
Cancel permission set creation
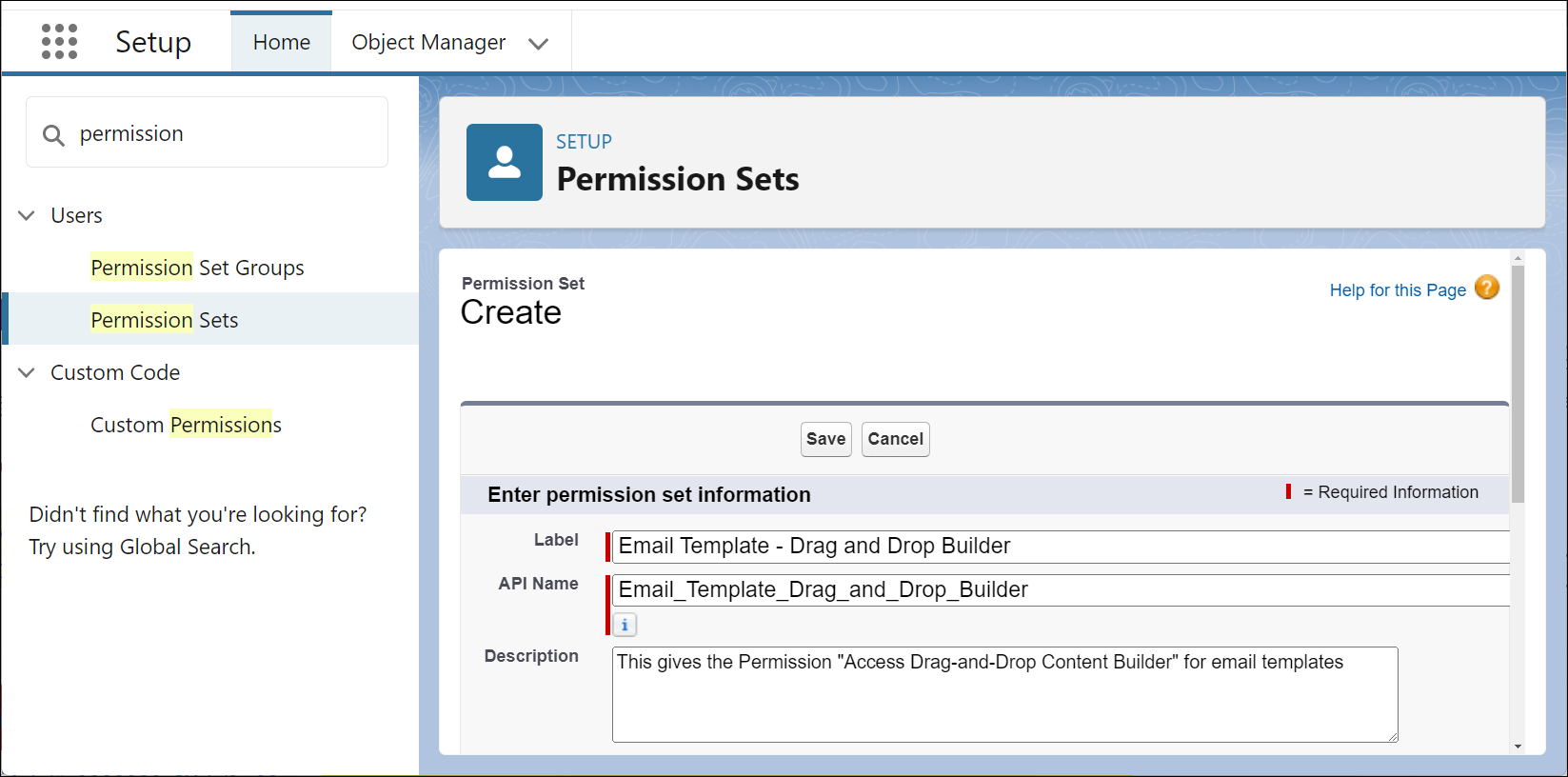tap(895, 439)
